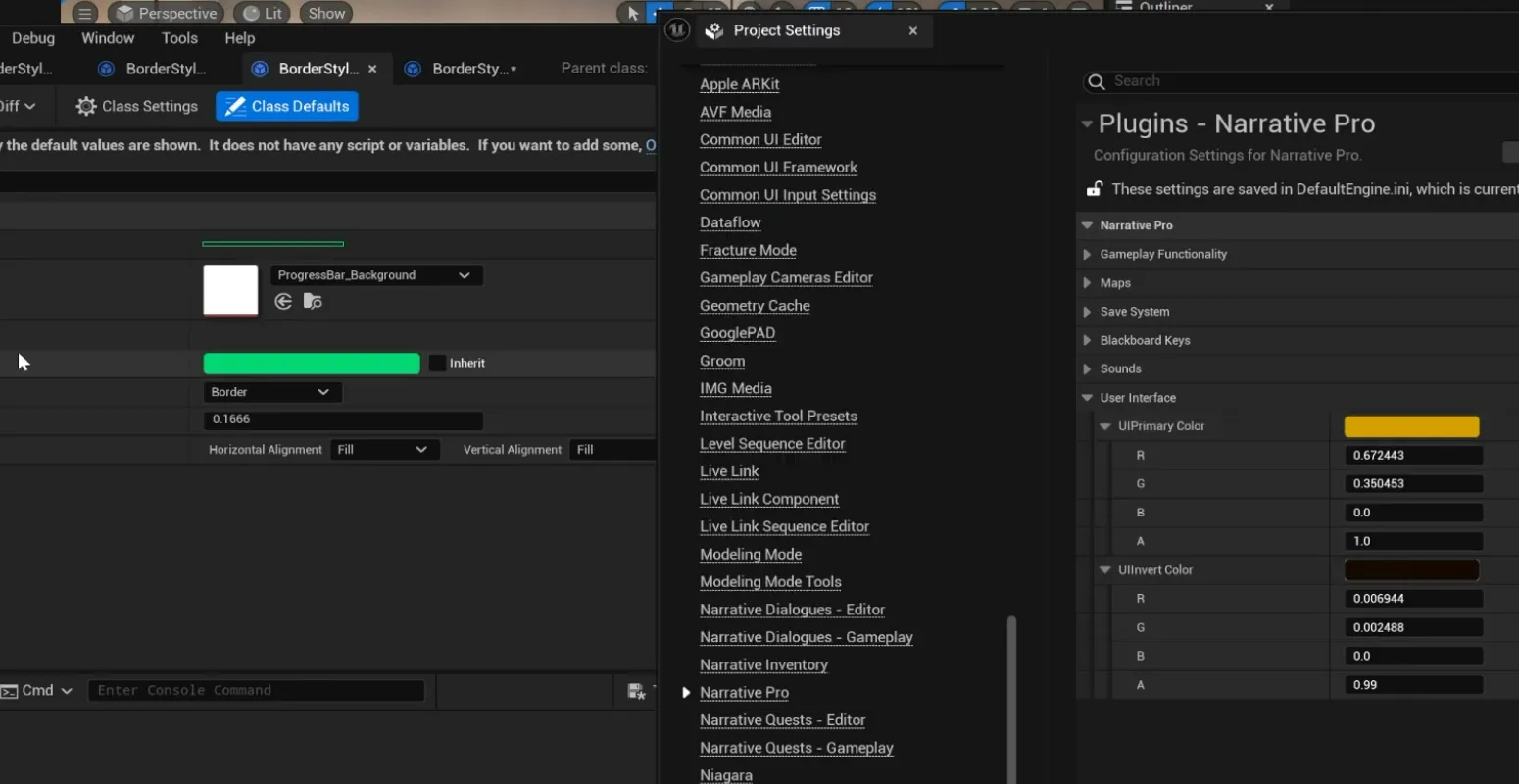This screenshot has width=1519, height=784.
Task: Collapse the UIInvert Color property
Action: [x=1105, y=570]
